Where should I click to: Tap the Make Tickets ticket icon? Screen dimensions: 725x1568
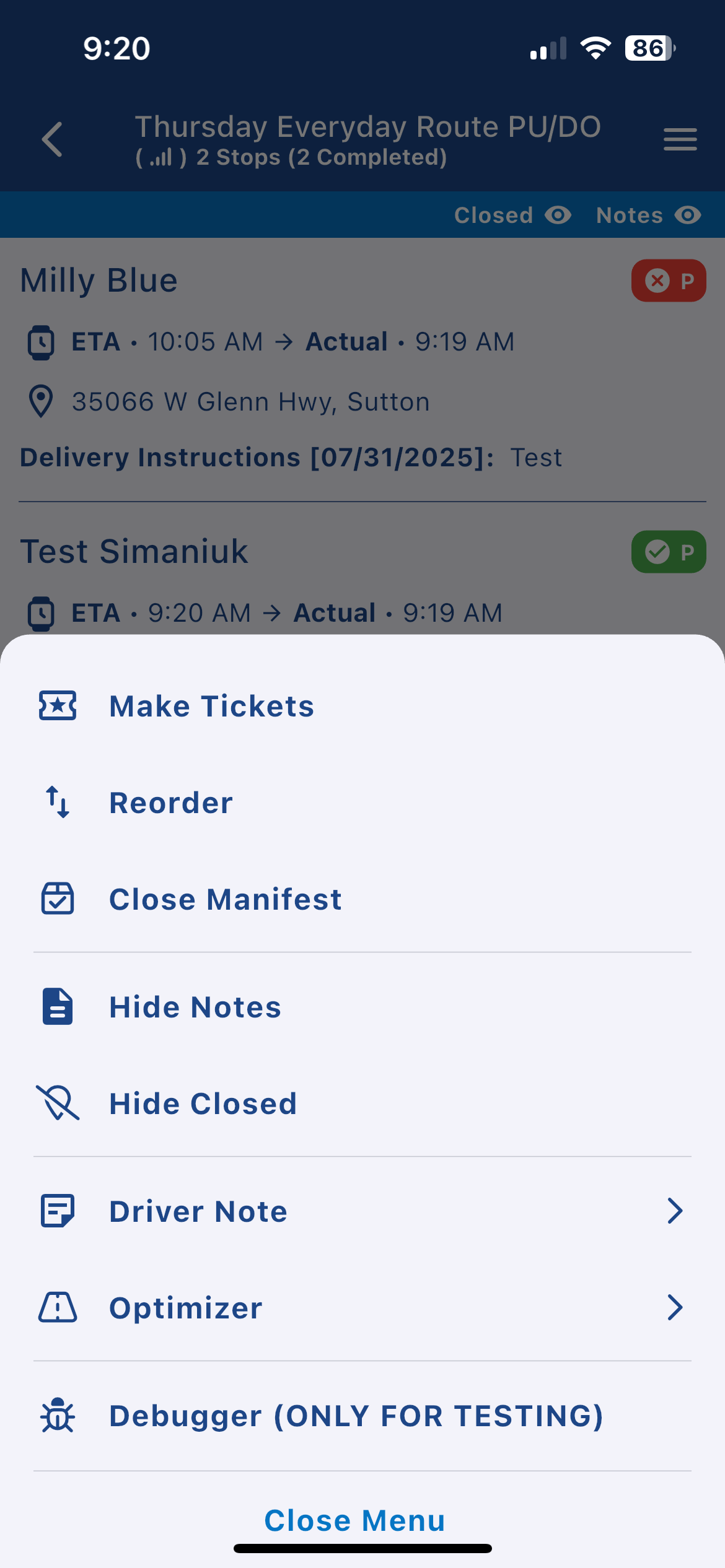coord(58,706)
